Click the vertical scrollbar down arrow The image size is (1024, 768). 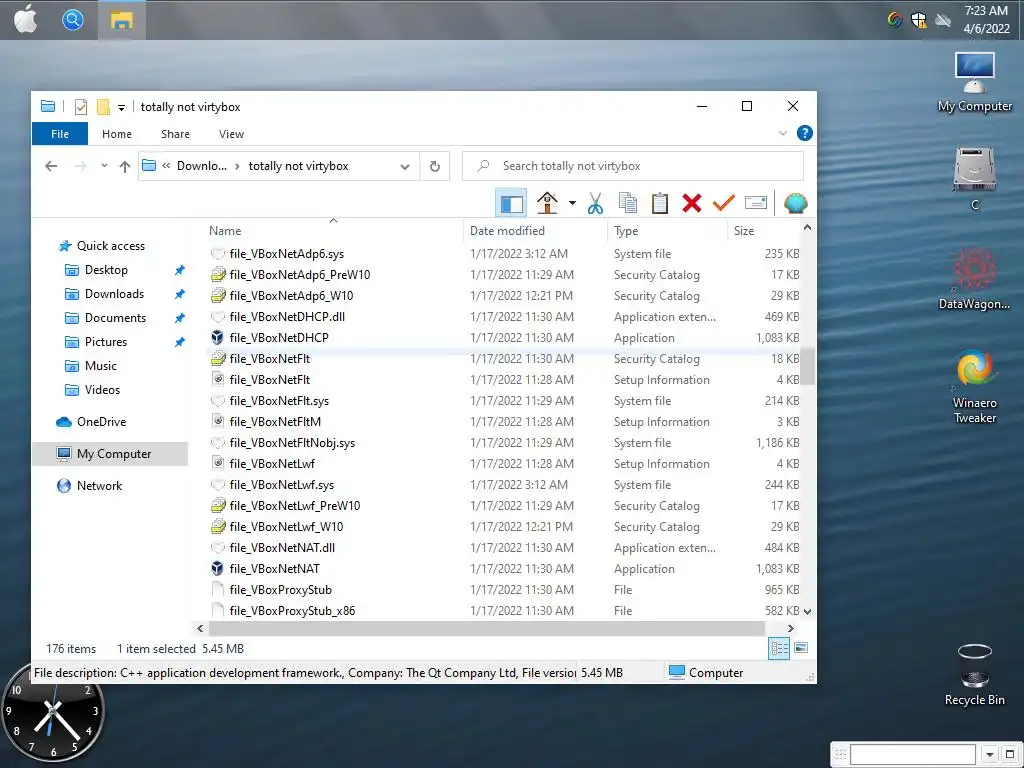pos(807,612)
